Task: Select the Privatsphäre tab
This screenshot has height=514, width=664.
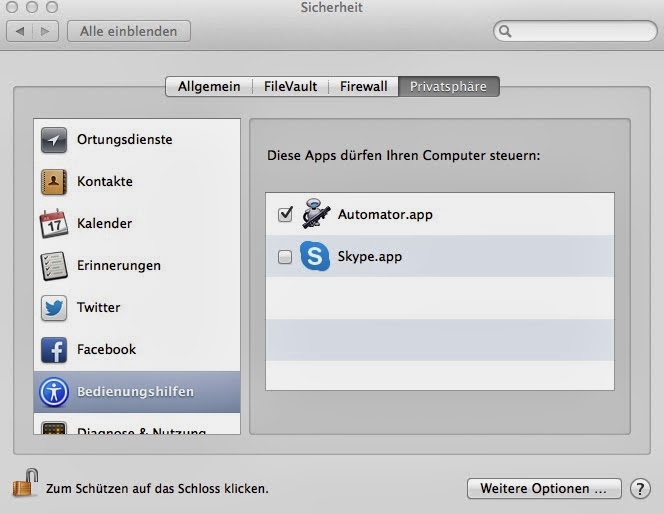Action: click(448, 86)
